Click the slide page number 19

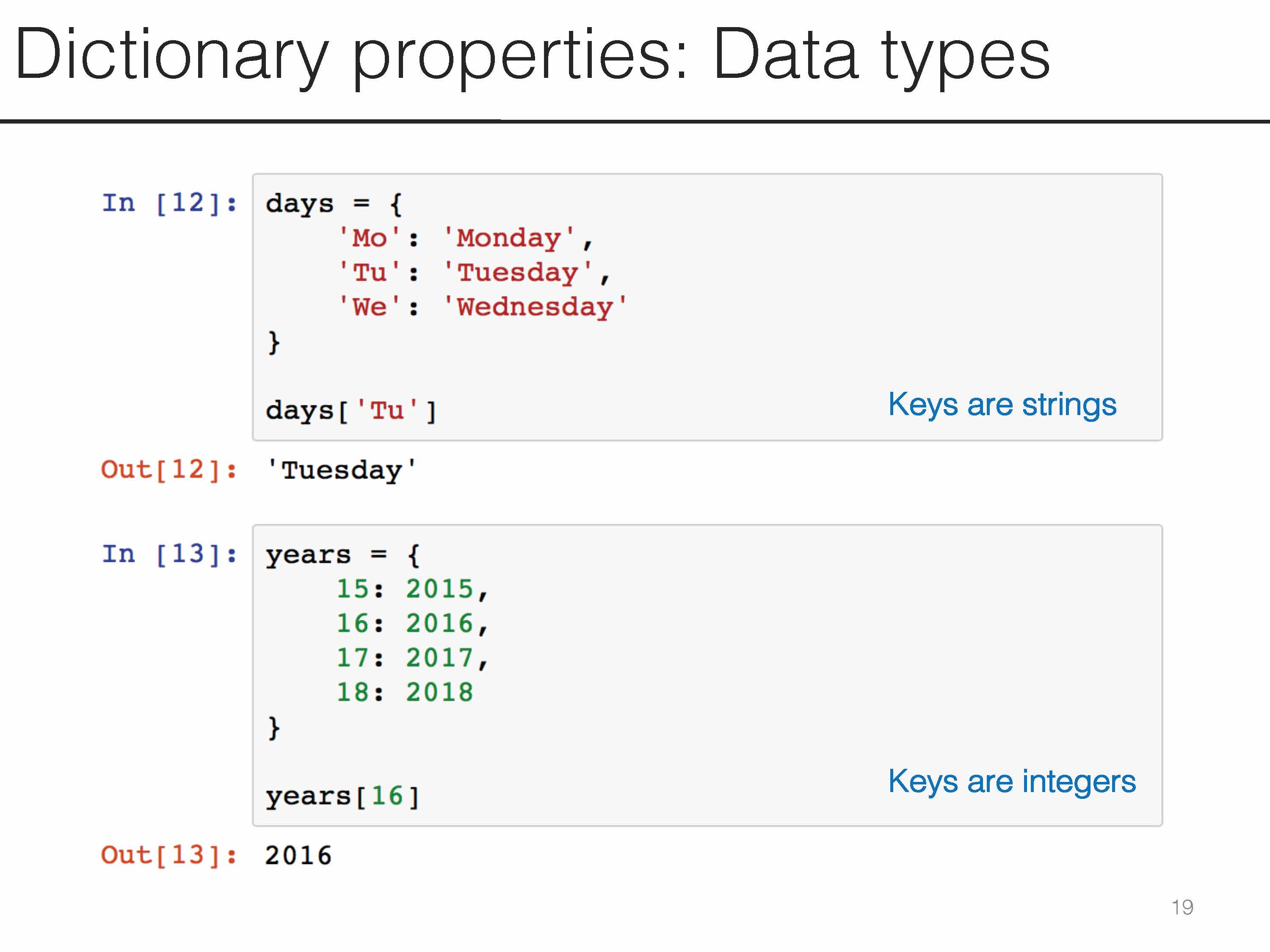click(1182, 907)
